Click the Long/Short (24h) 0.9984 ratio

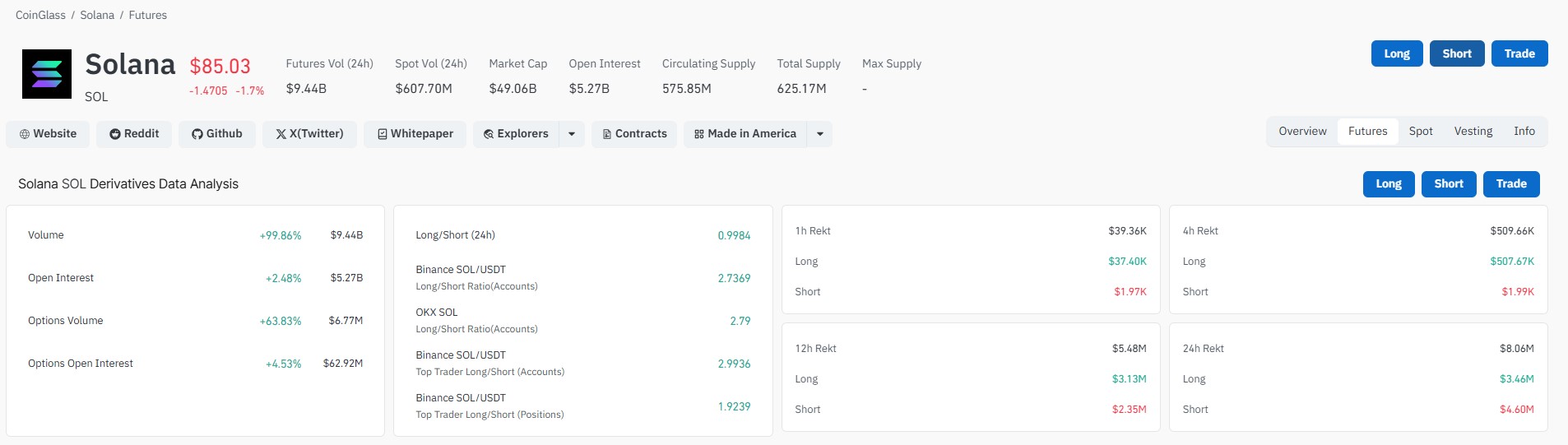coord(734,235)
